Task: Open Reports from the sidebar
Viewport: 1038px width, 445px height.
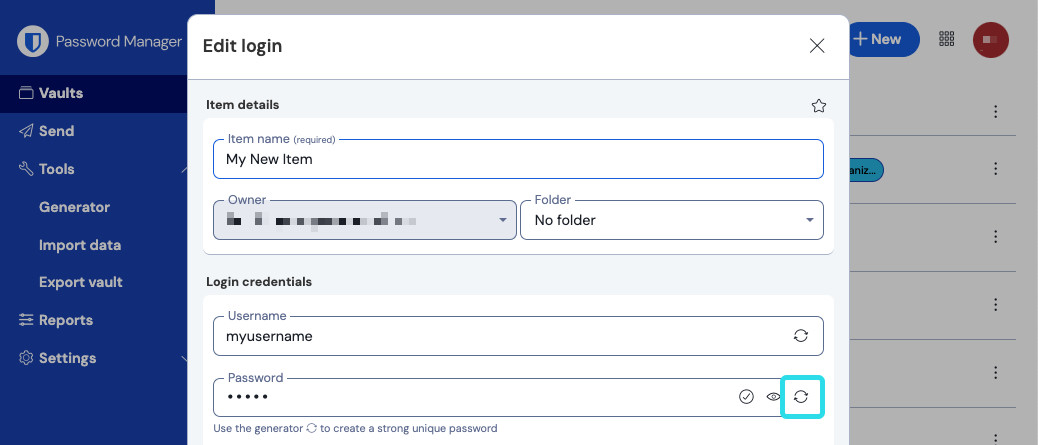Action: pyautogui.click(x=65, y=320)
